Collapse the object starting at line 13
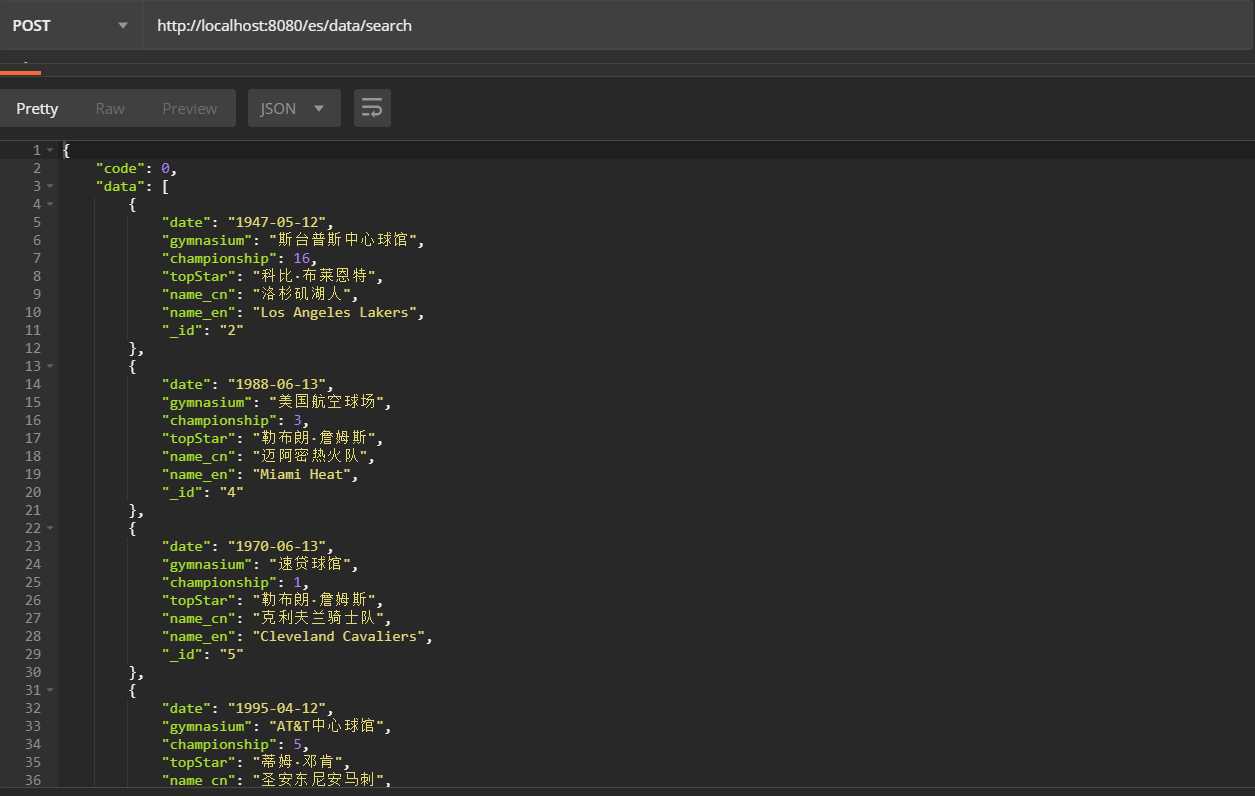The image size is (1255, 796). (x=50, y=366)
